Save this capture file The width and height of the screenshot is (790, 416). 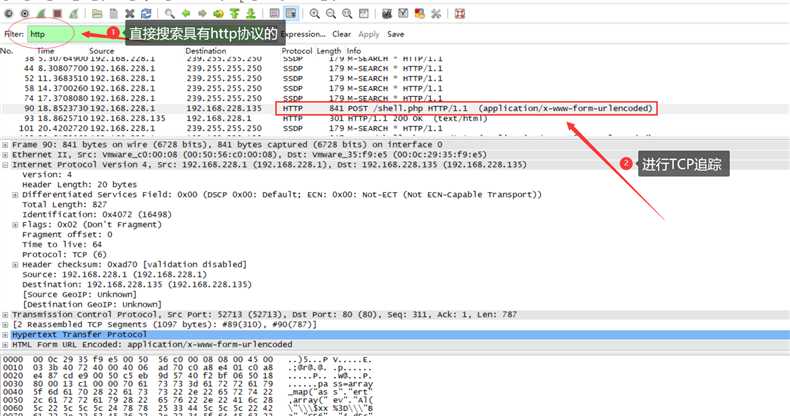[113, 14]
